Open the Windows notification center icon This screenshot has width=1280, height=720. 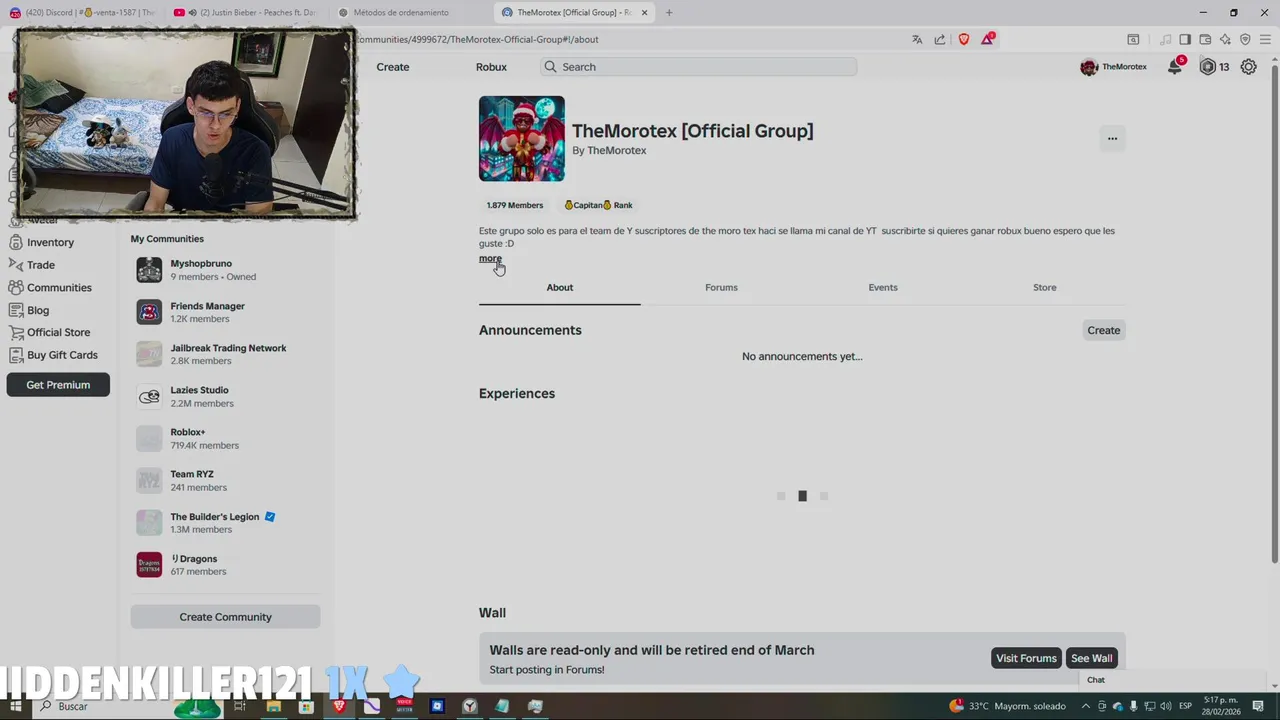click(x=1259, y=706)
